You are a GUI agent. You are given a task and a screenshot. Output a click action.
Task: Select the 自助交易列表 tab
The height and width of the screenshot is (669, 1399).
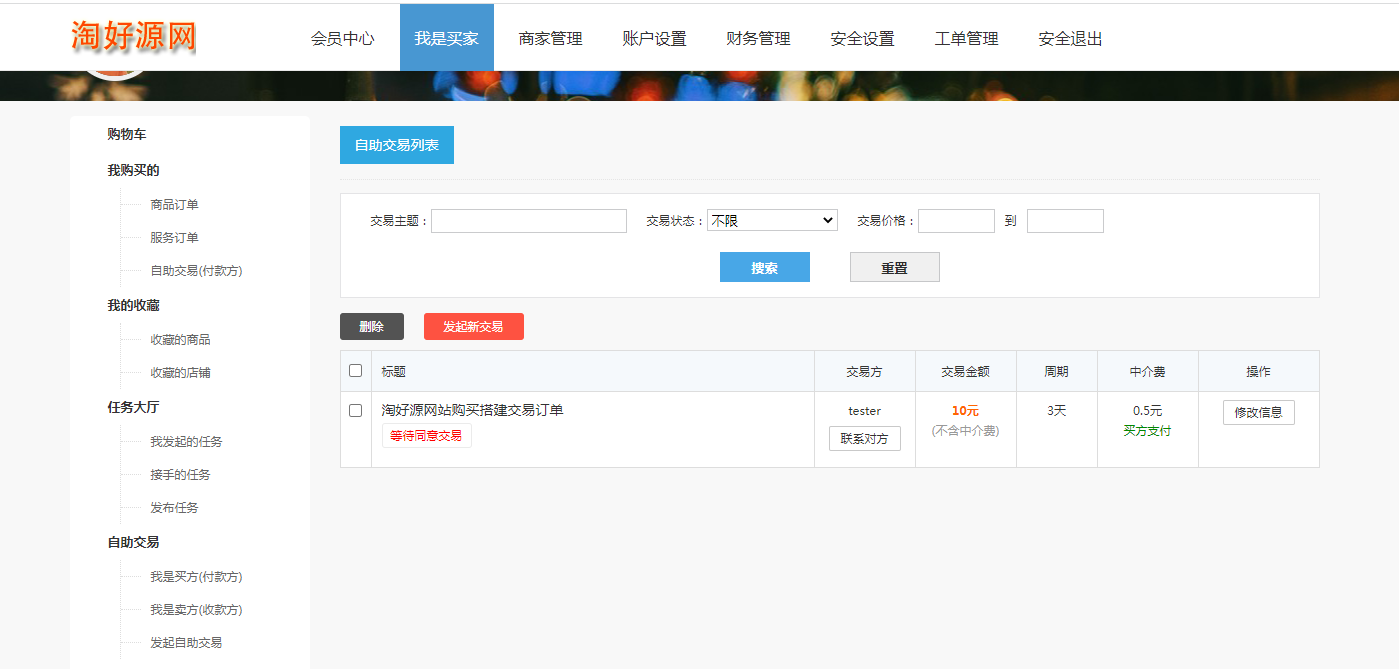pos(396,145)
